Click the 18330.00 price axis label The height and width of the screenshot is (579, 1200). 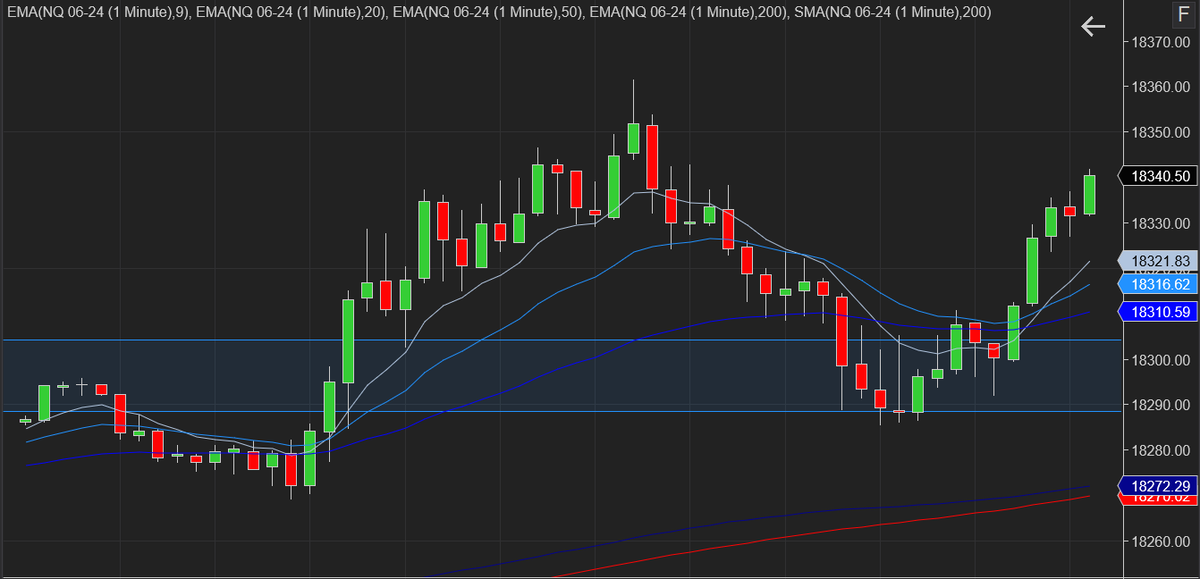point(1160,223)
